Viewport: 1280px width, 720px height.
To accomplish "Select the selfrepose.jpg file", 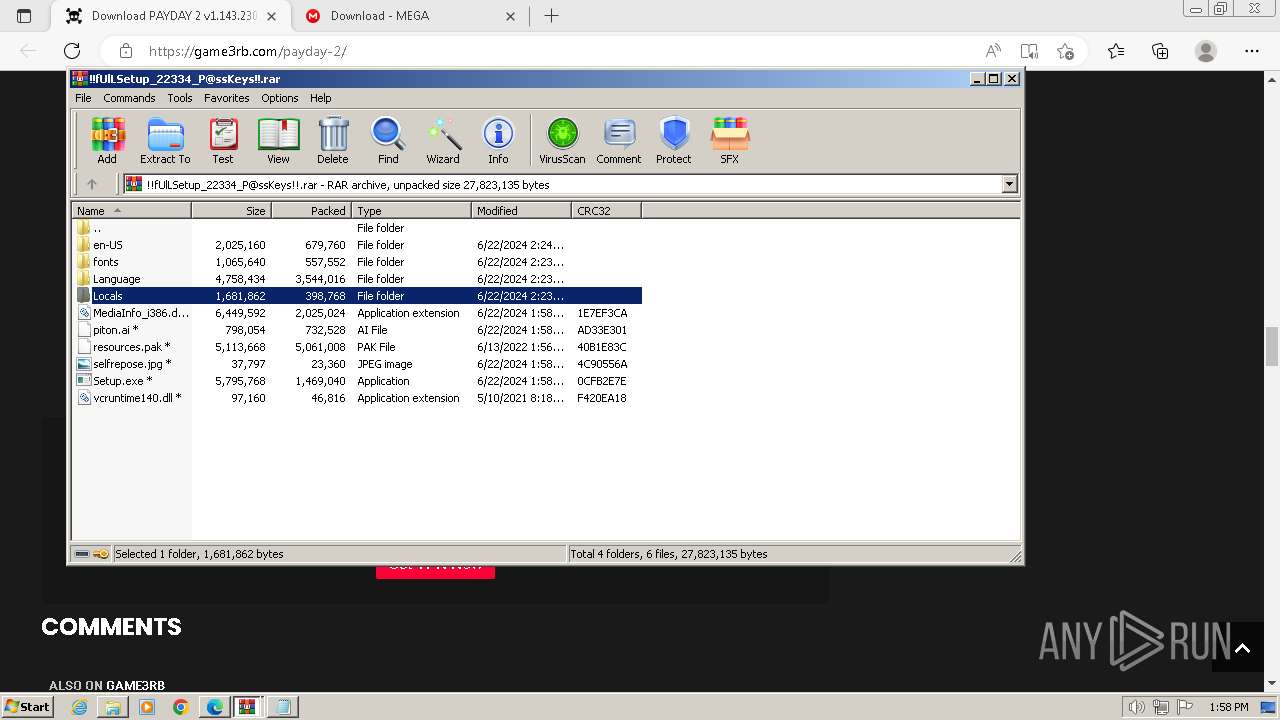I will (x=358, y=364).
